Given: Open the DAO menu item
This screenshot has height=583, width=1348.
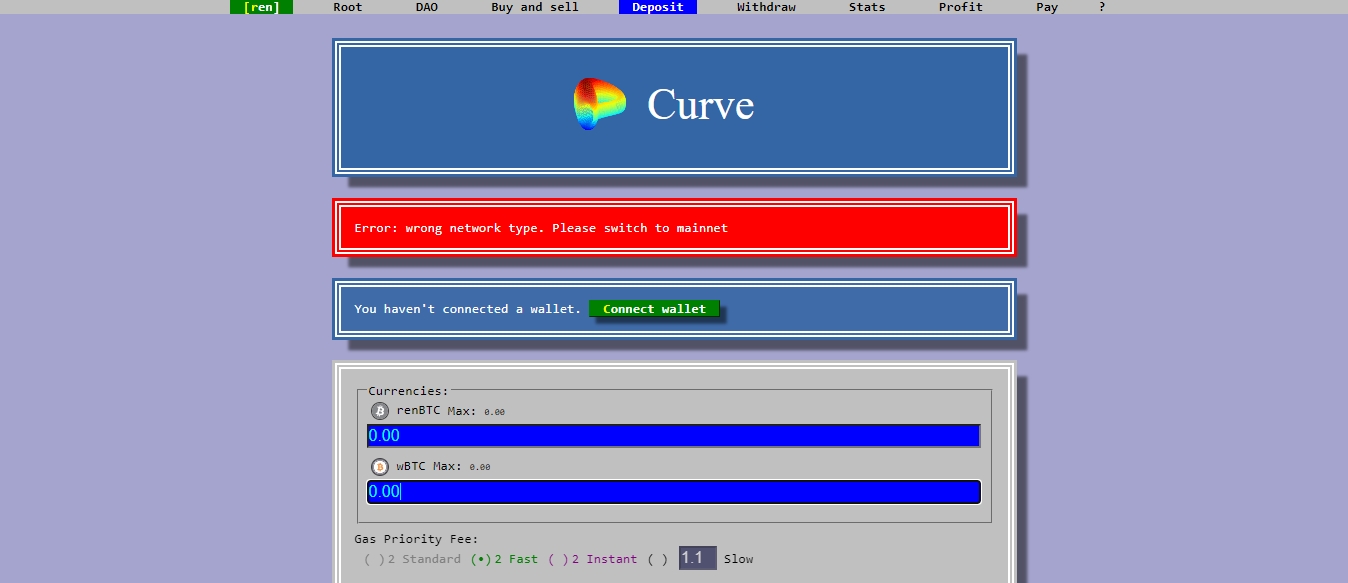Looking at the screenshot, I should tap(427, 7).
